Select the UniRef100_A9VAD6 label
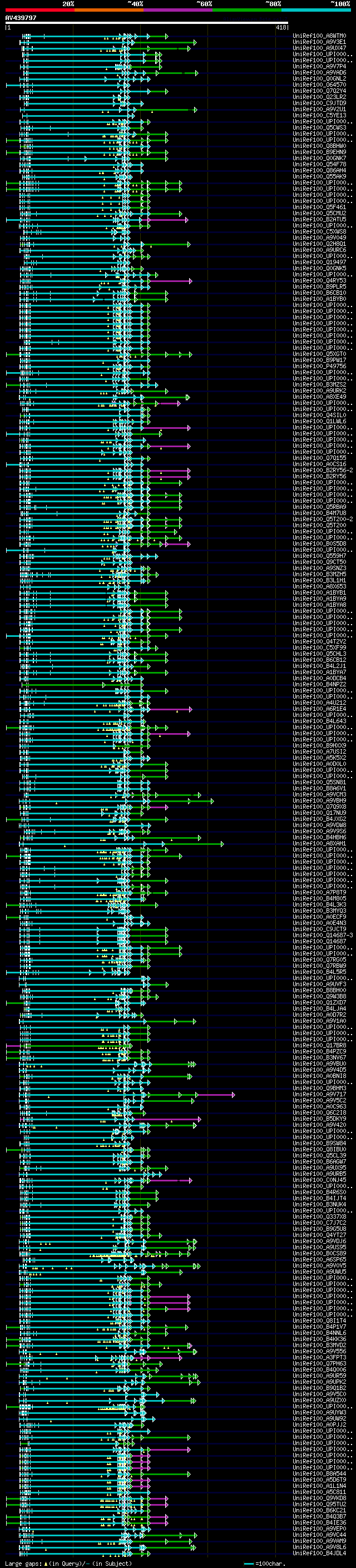Viewport: 356px width, 1568px height. pos(319,72)
